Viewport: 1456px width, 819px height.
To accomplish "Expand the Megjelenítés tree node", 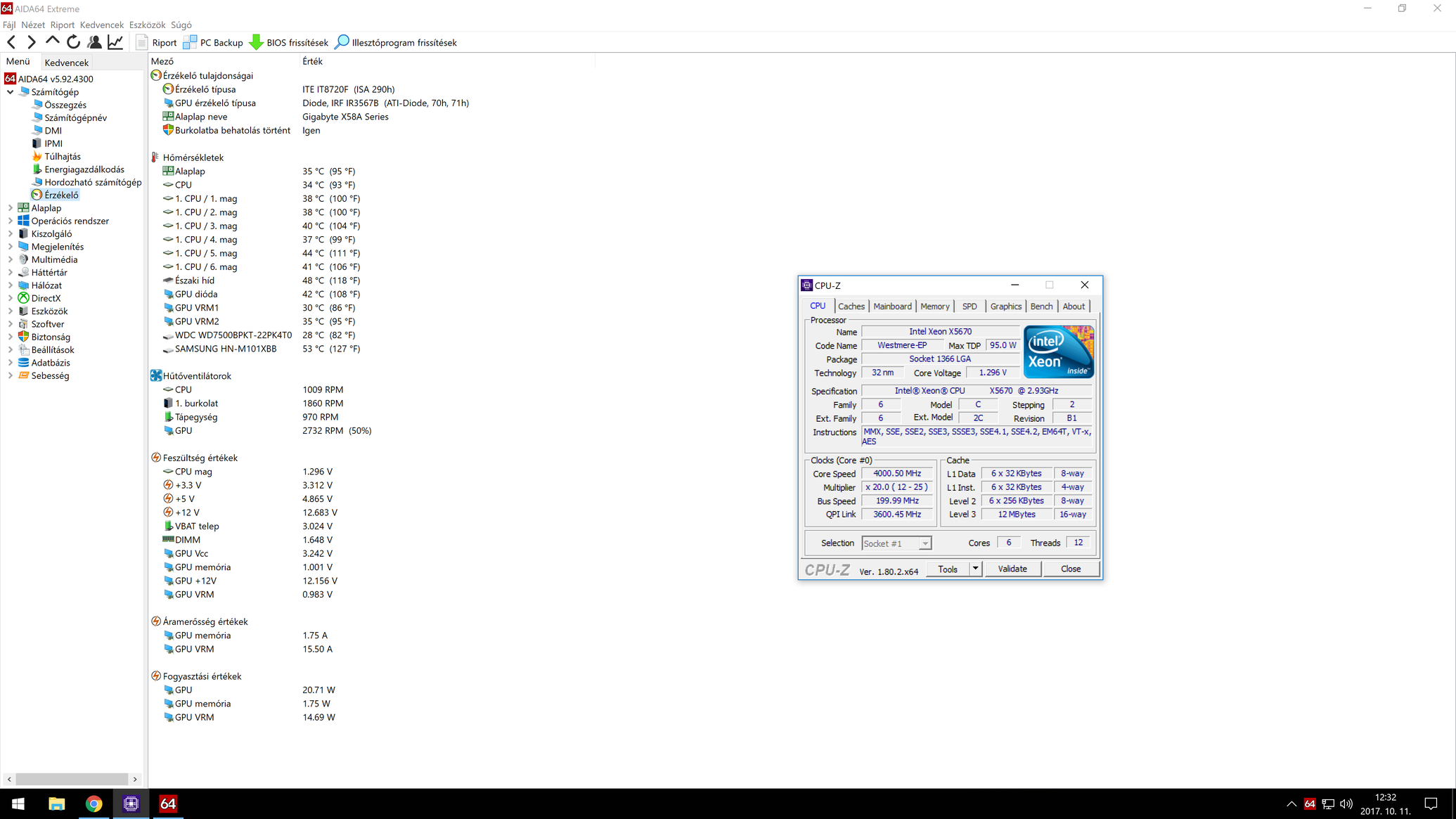I will coord(11,247).
